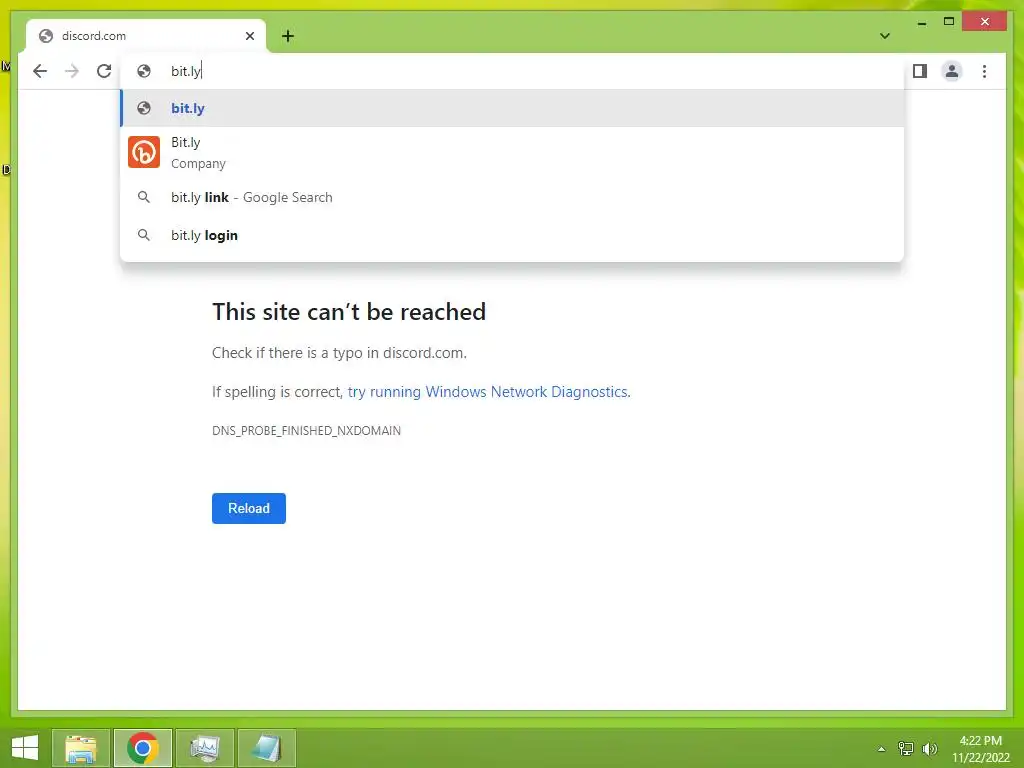
Task: Click the orange Bitly logo icon
Action: pos(144,152)
